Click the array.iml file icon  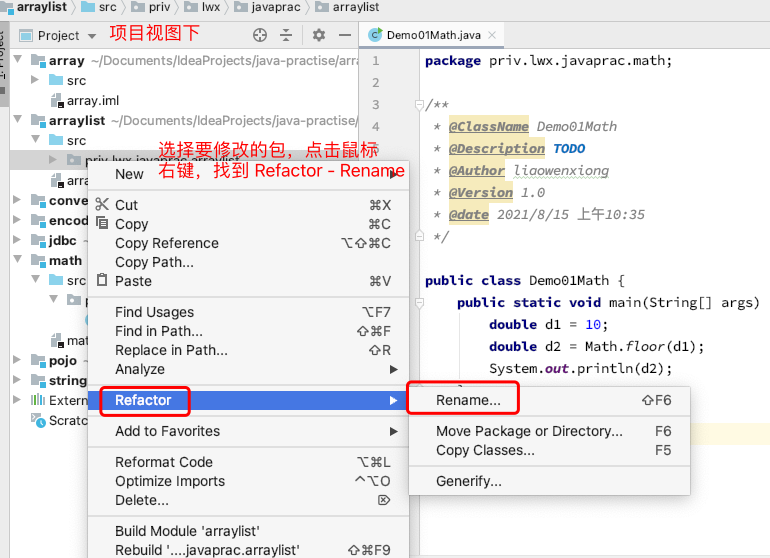coord(57,101)
